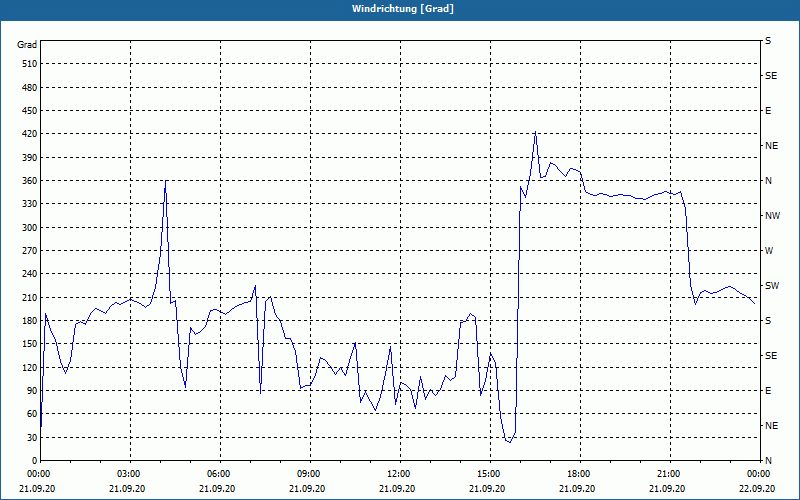Click the 21.09.20 date under 12:00

pos(396,488)
